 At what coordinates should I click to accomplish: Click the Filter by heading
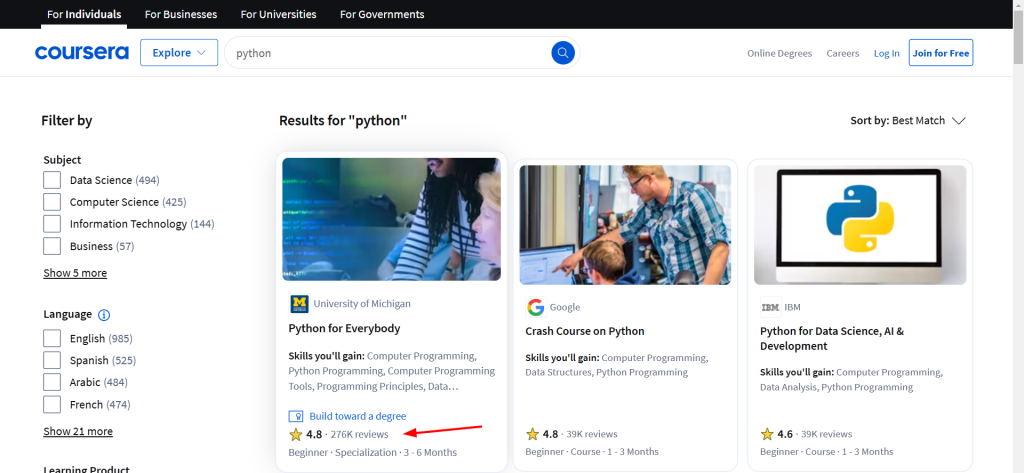point(67,121)
